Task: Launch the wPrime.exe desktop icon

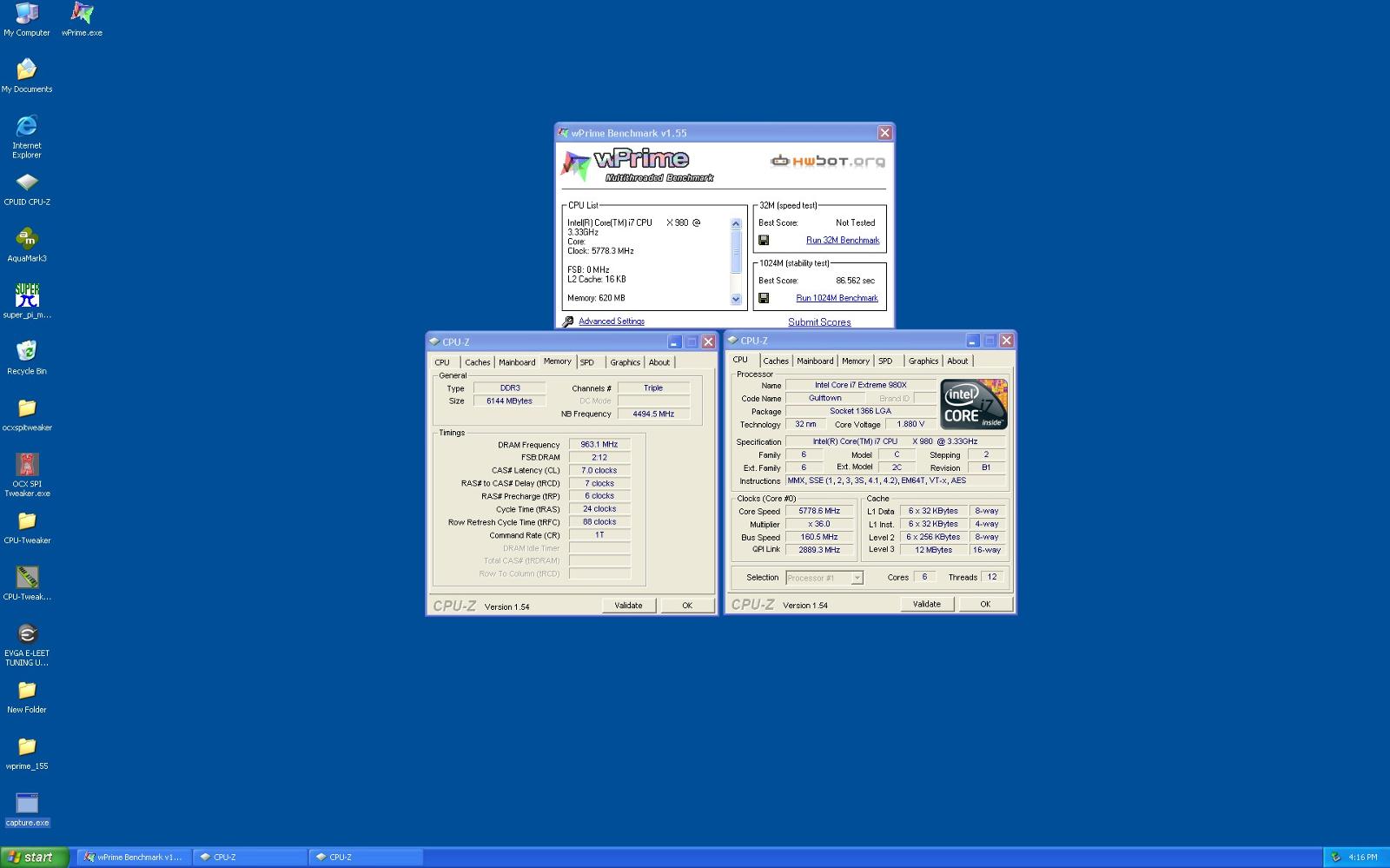Action: click(82, 19)
